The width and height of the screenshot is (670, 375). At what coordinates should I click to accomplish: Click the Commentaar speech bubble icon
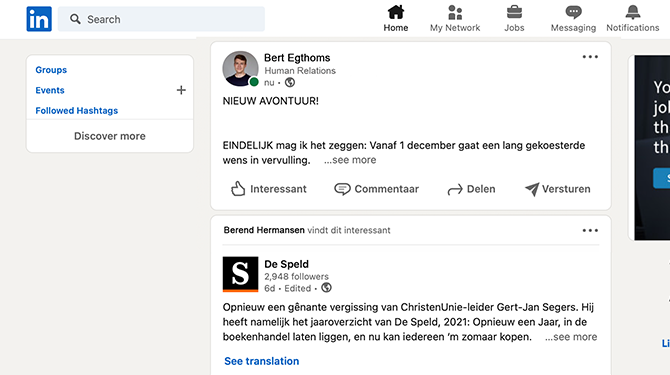pyautogui.click(x=342, y=189)
